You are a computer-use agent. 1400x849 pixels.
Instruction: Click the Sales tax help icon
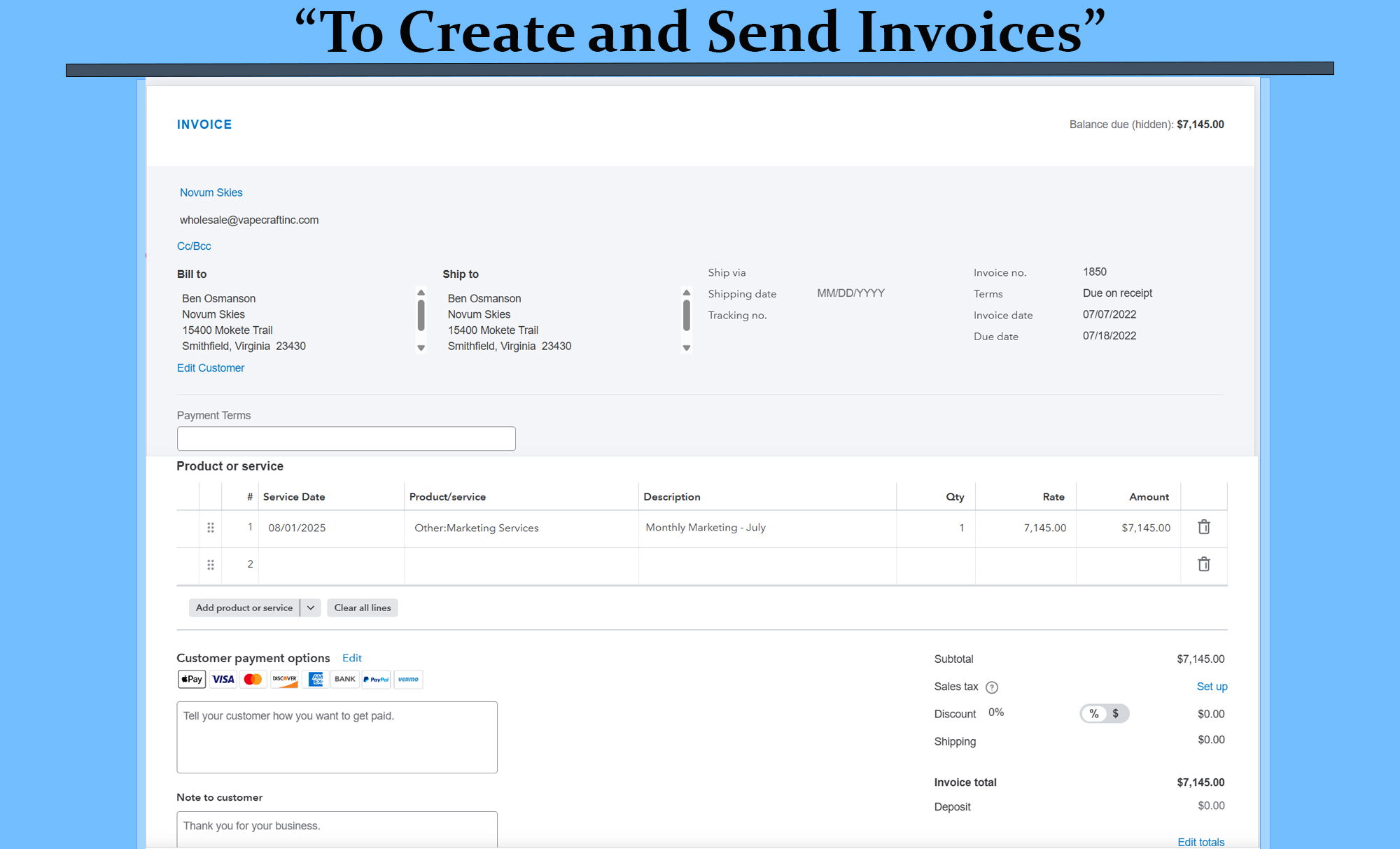pyautogui.click(x=991, y=687)
